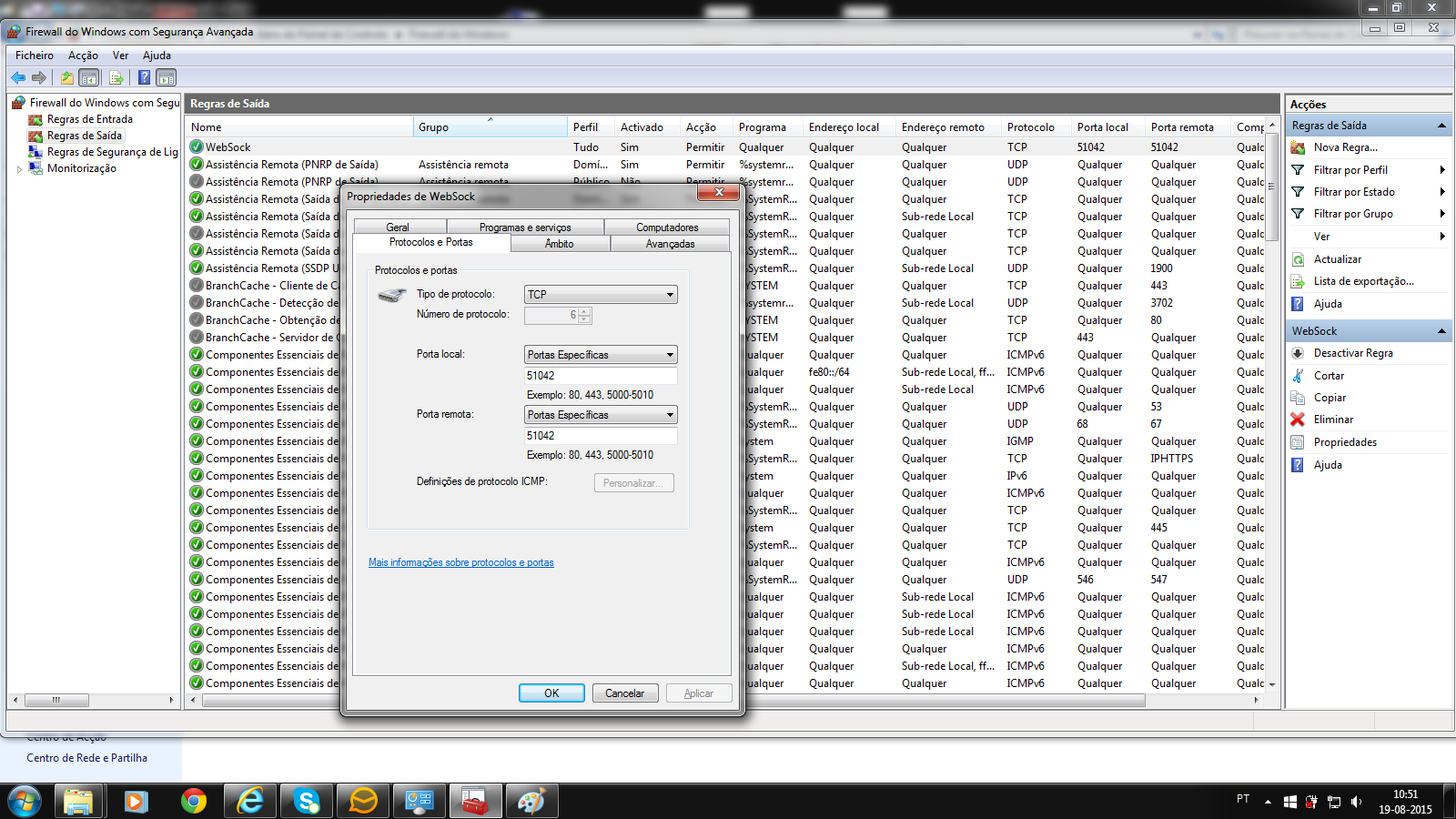Open Skype from the taskbar

(x=307, y=801)
